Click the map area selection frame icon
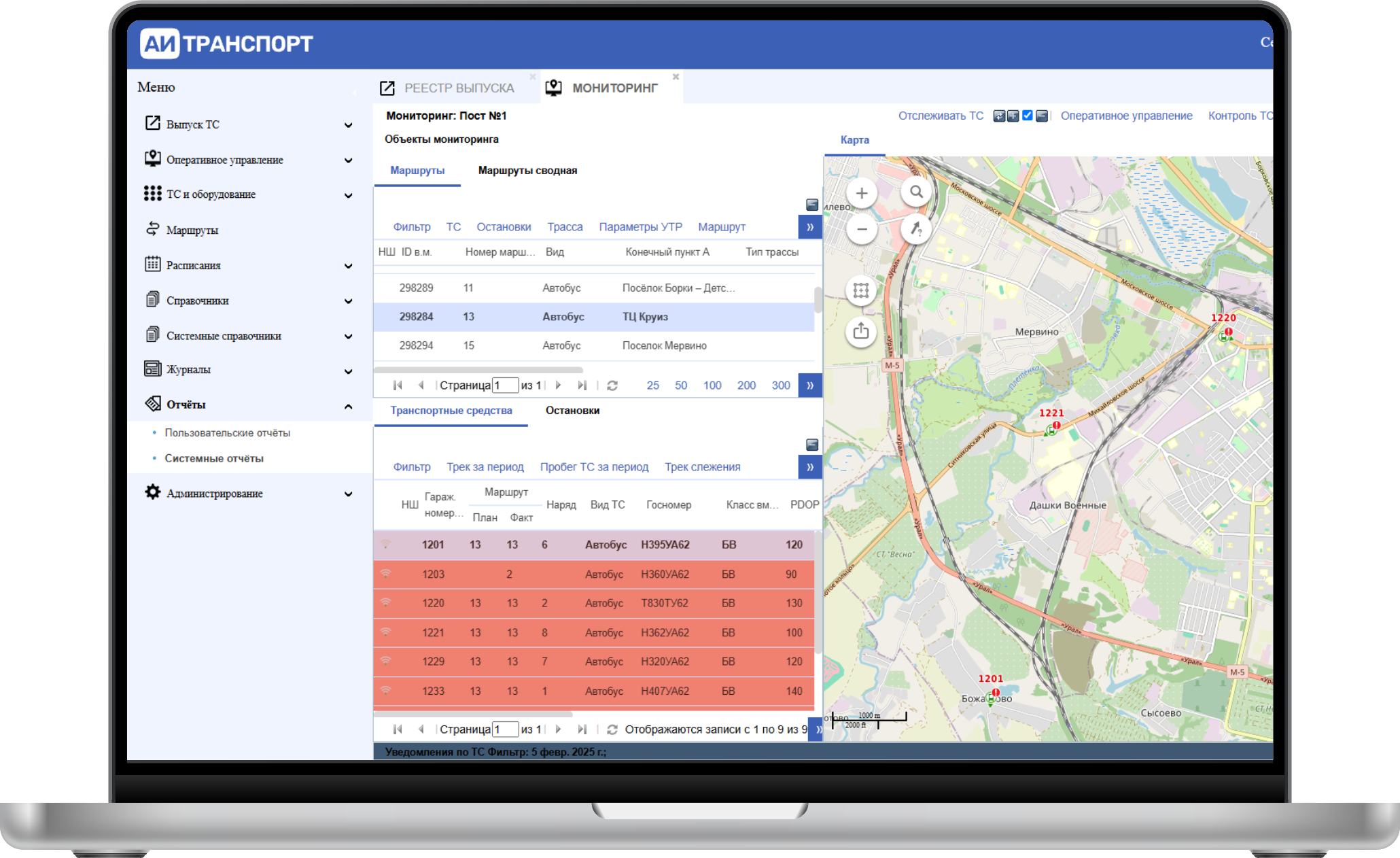This screenshot has height=858, width=1400. click(x=861, y=291)
